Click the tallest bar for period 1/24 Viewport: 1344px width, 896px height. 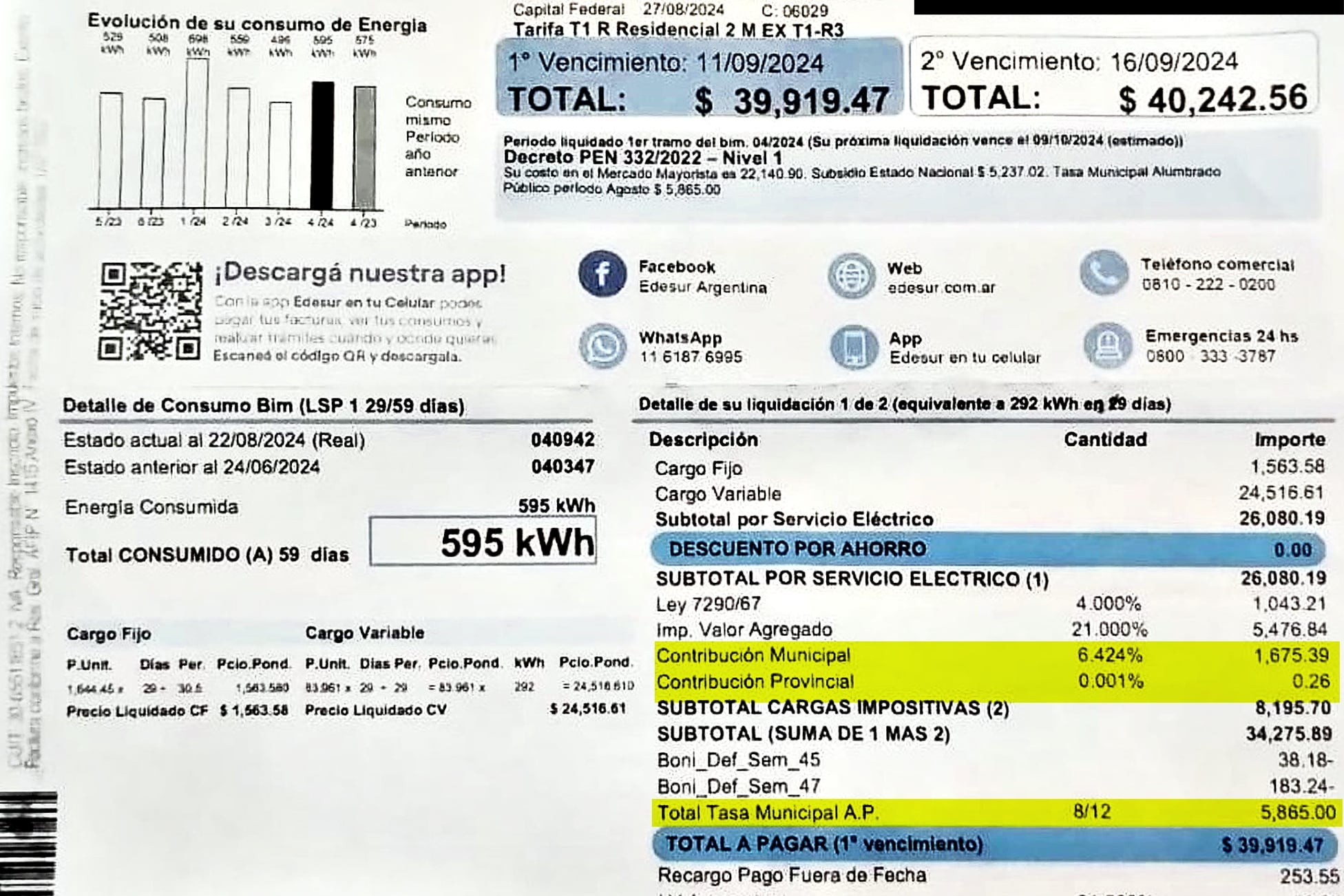[x=197, y=132]
